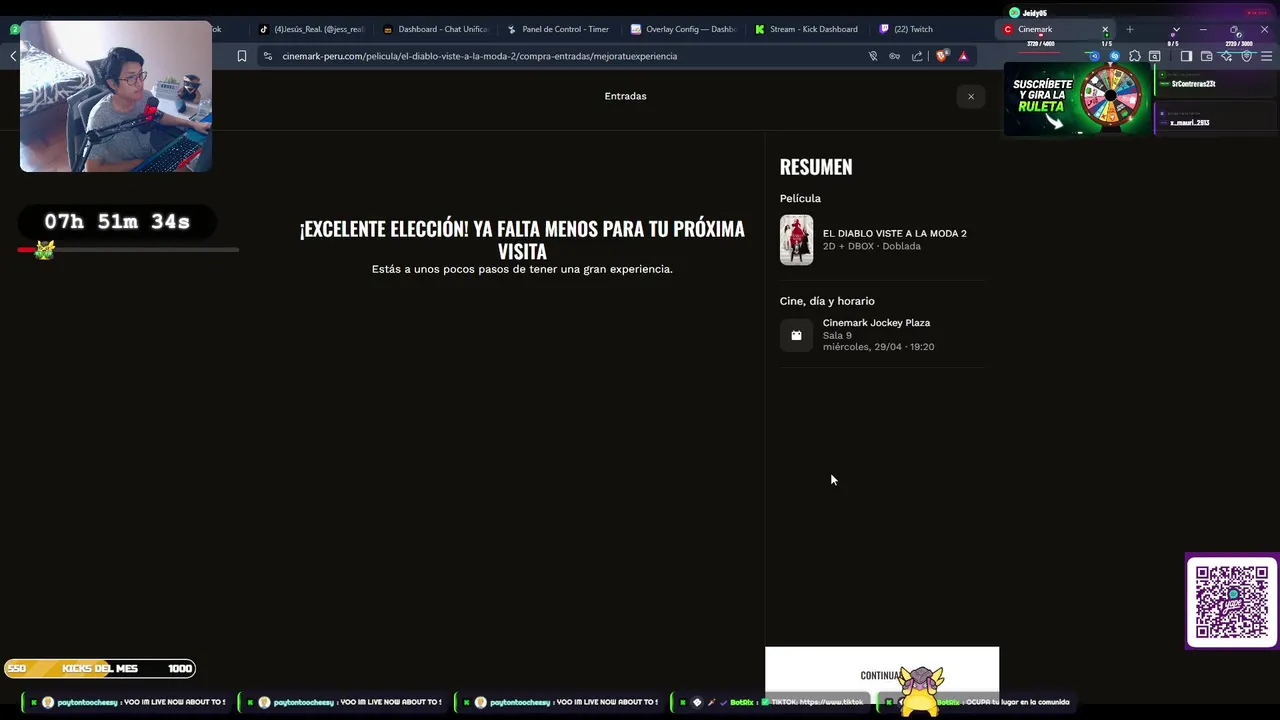
Task: Click the CONTINUAR button
Action: coord(881,674)
